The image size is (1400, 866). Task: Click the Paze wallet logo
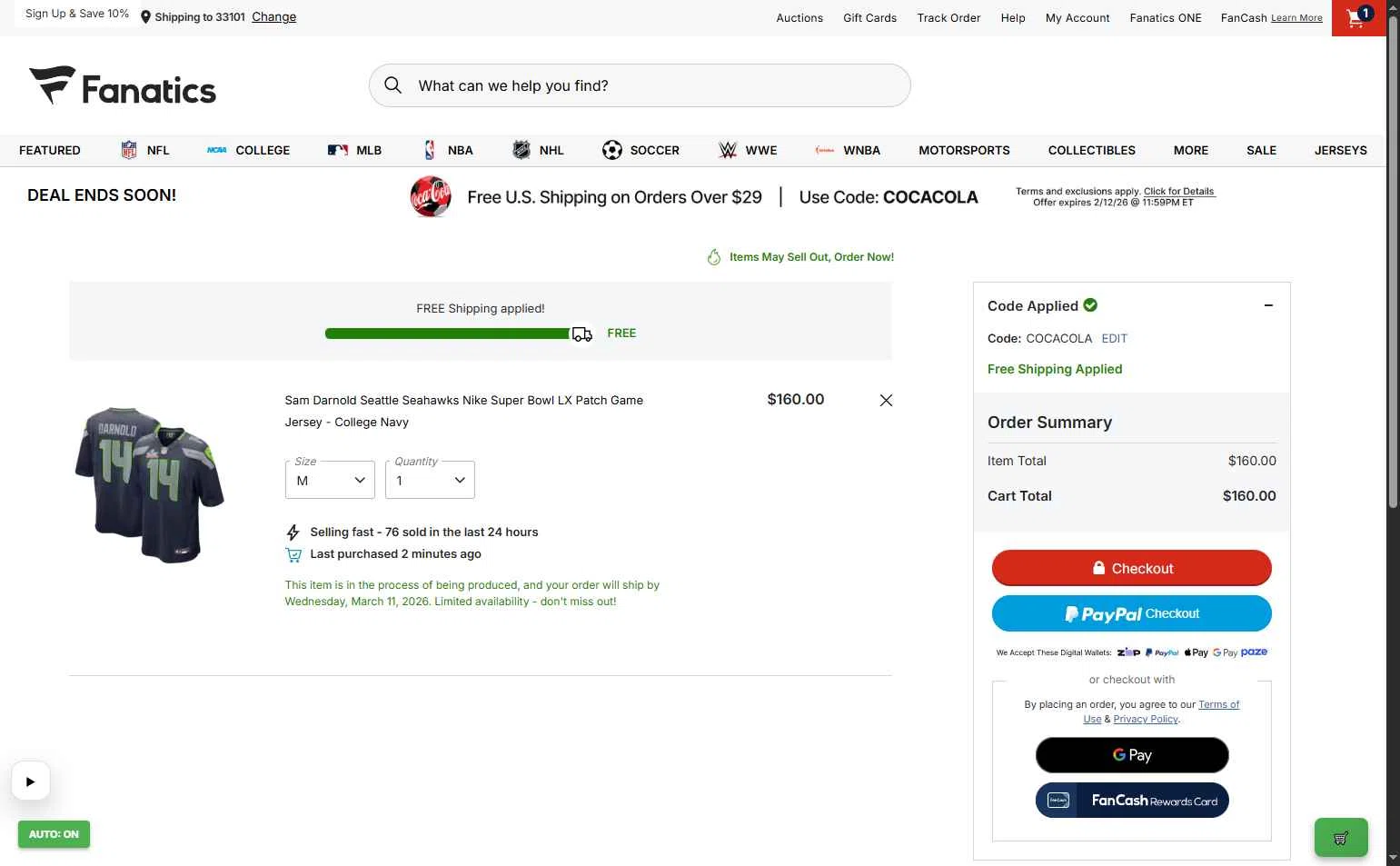1254,652
